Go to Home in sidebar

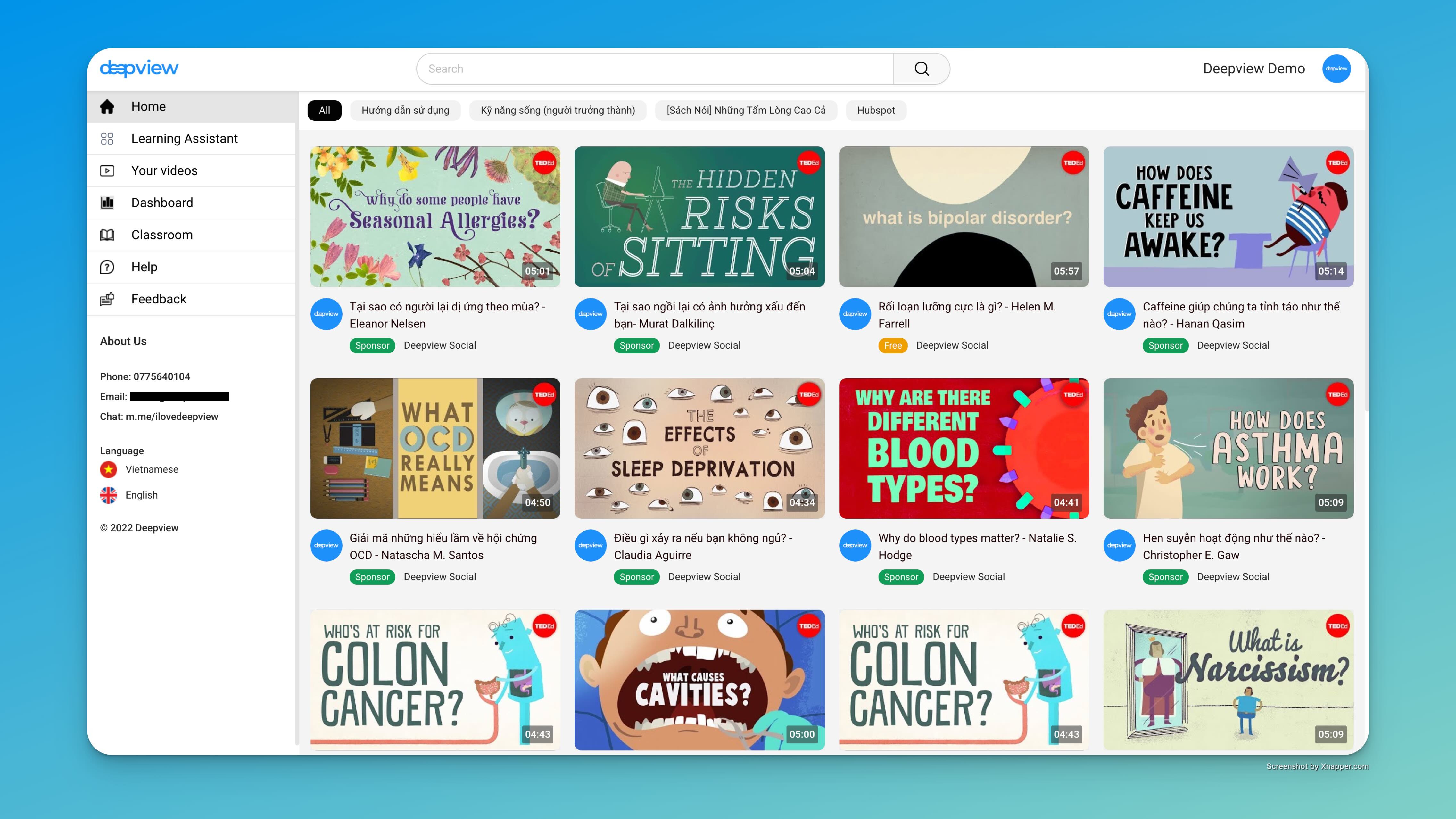192,107
